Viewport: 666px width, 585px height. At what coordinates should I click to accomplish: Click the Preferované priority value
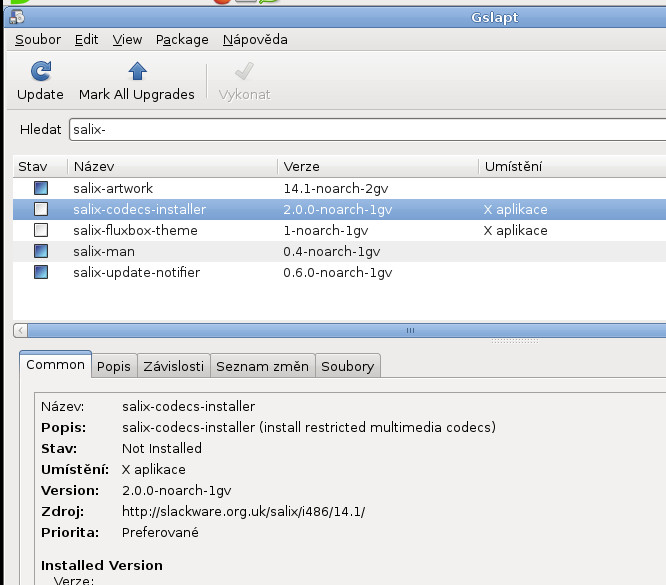tap(160, 532)
